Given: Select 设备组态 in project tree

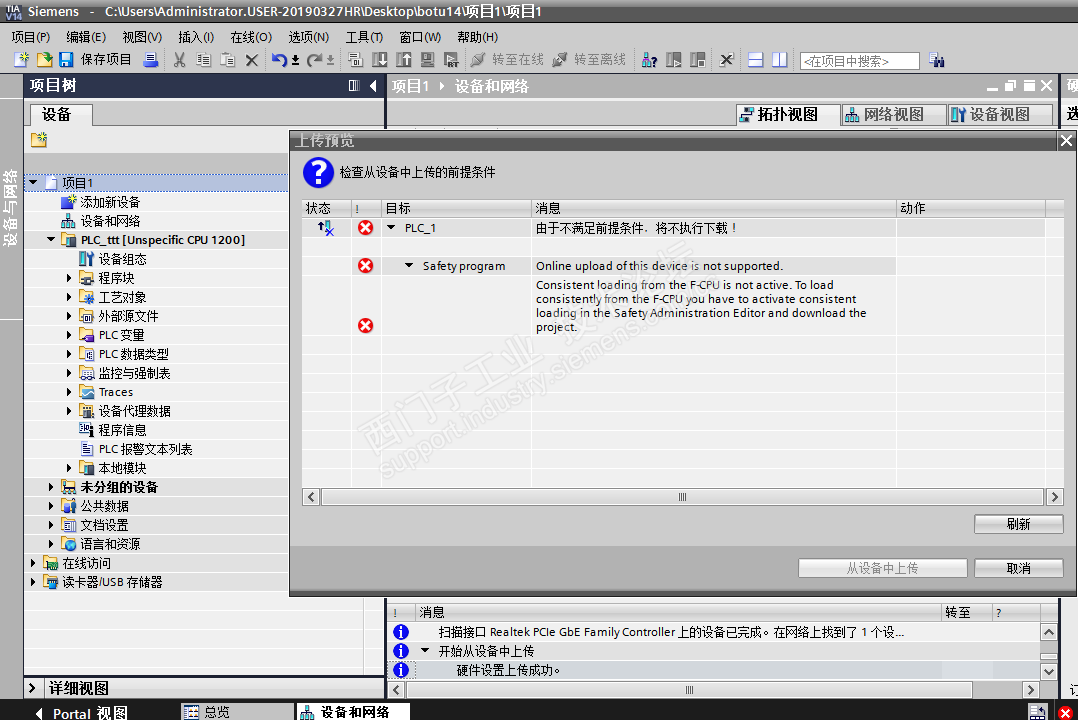Looking at the screenshot, I should (x=122, y=259).
